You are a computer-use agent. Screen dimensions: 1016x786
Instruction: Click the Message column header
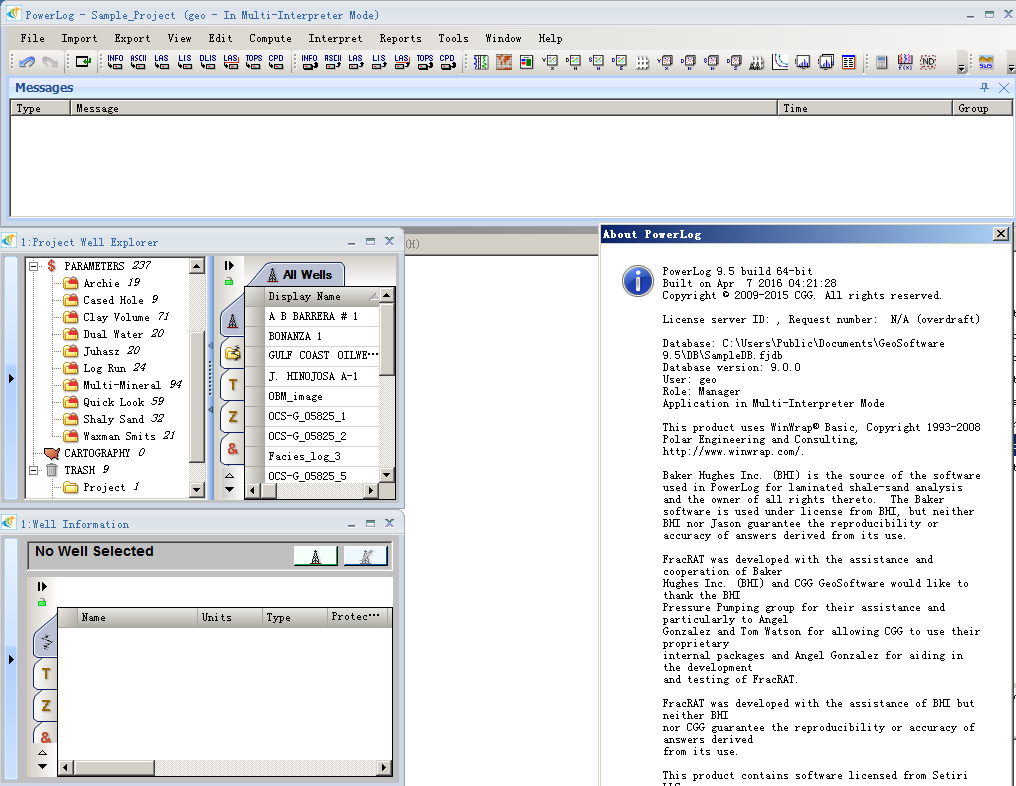point(423,108)
